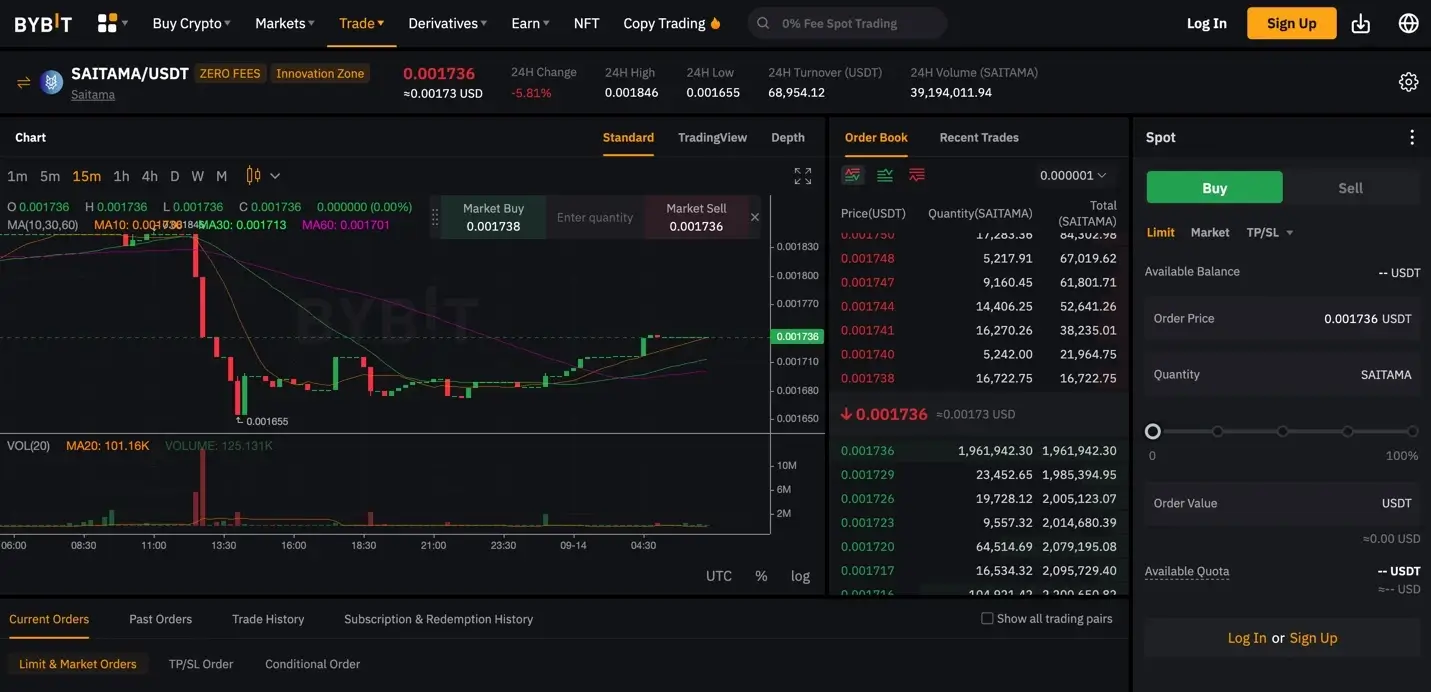Open Past Orders tab
Screen dimensions: 1431x692
[x=160, y=619]
